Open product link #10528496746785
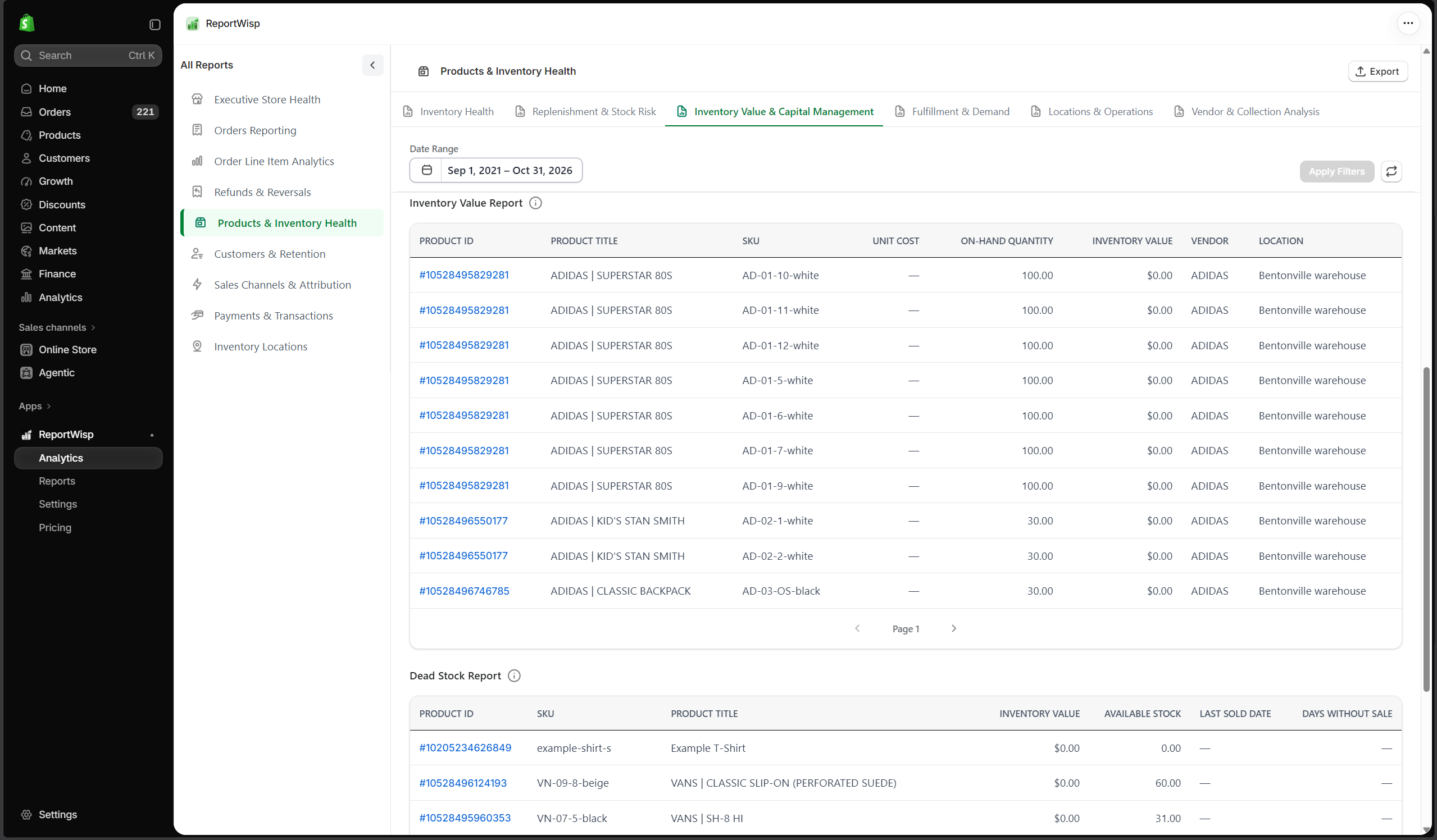The width and height of the screenshot is (1437, 840). (464, 591)
